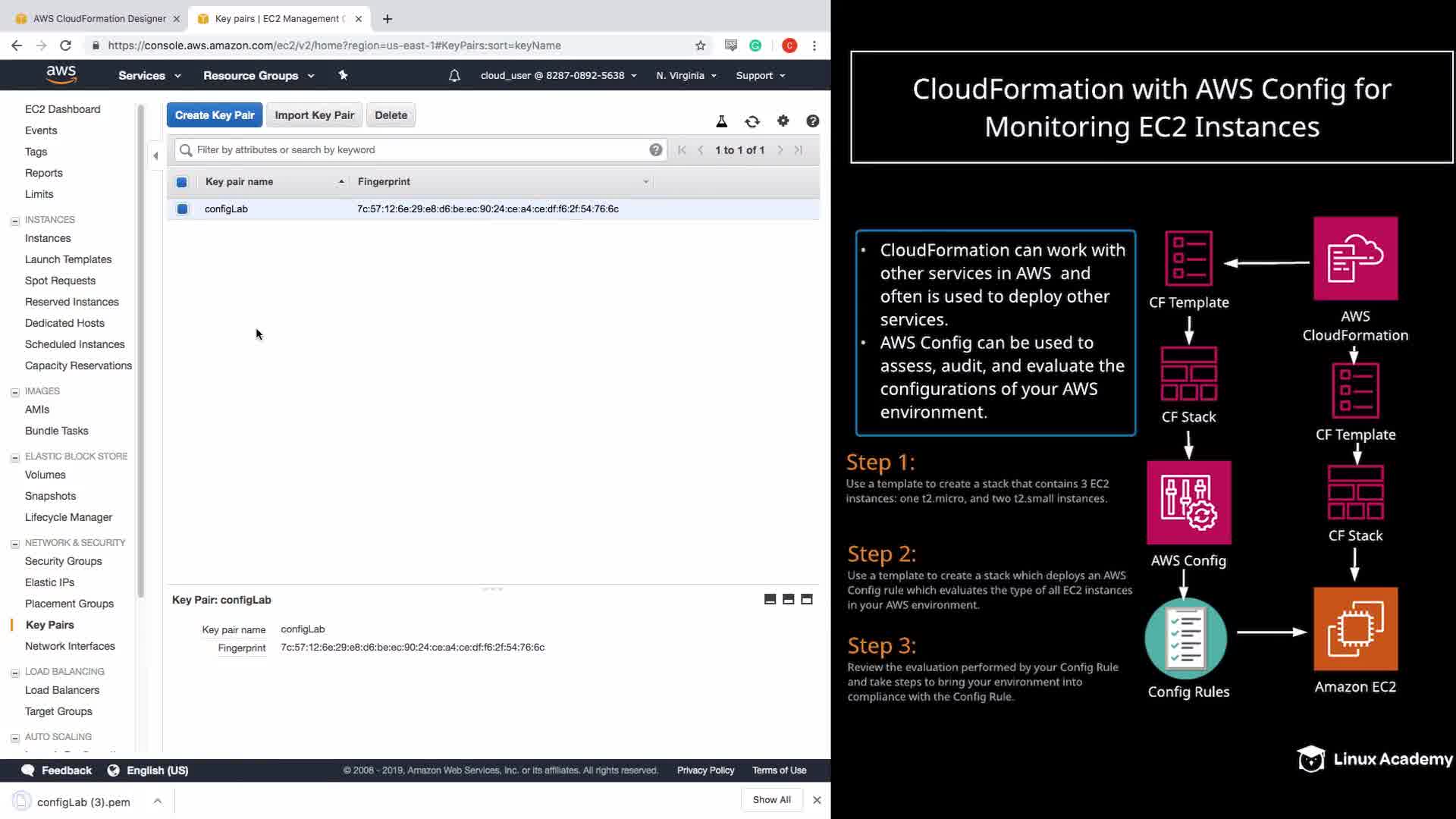
Task: Bookmark the page with the star icon
Action: tap(700, 45)
